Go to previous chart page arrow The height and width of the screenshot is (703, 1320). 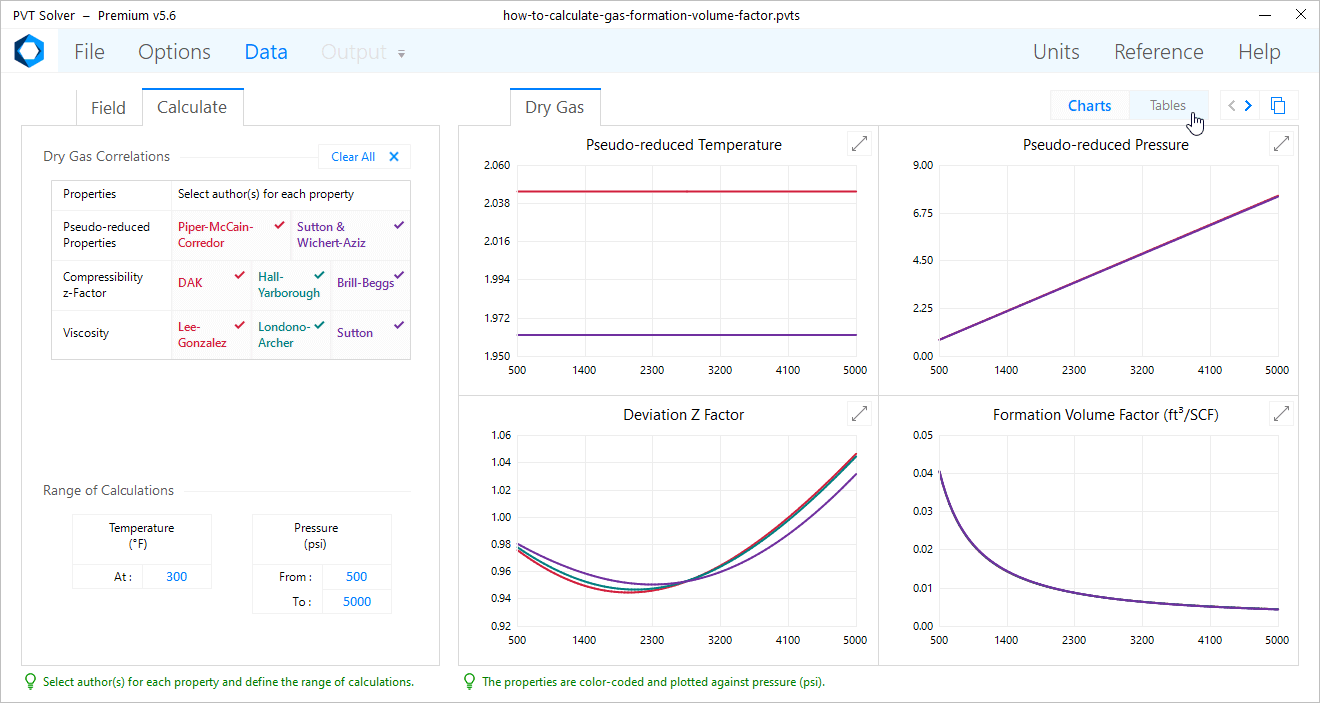[x=1231, y=106]
